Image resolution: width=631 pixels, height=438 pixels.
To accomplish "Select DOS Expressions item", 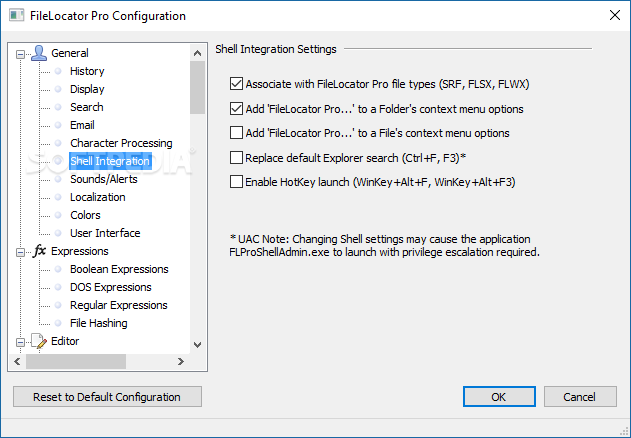I will point(111,287).
